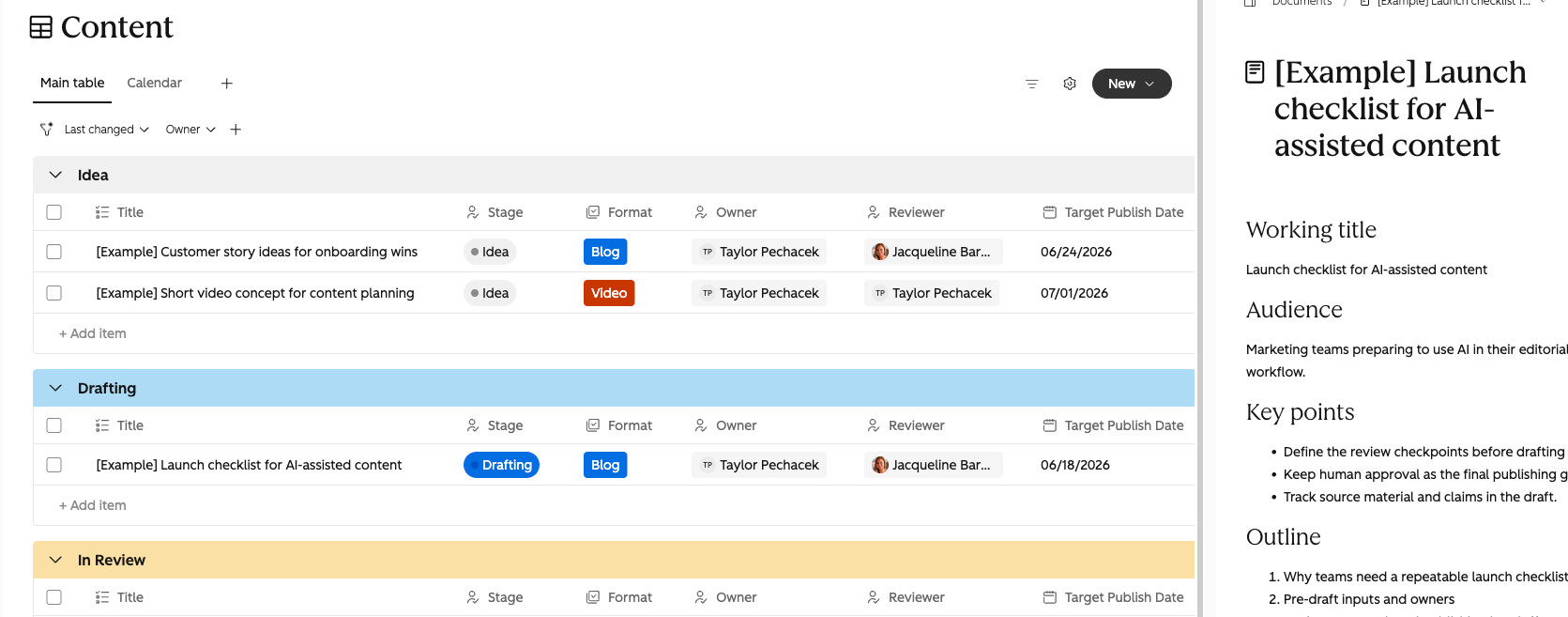Collapse the In Review group

pos(55,560)
